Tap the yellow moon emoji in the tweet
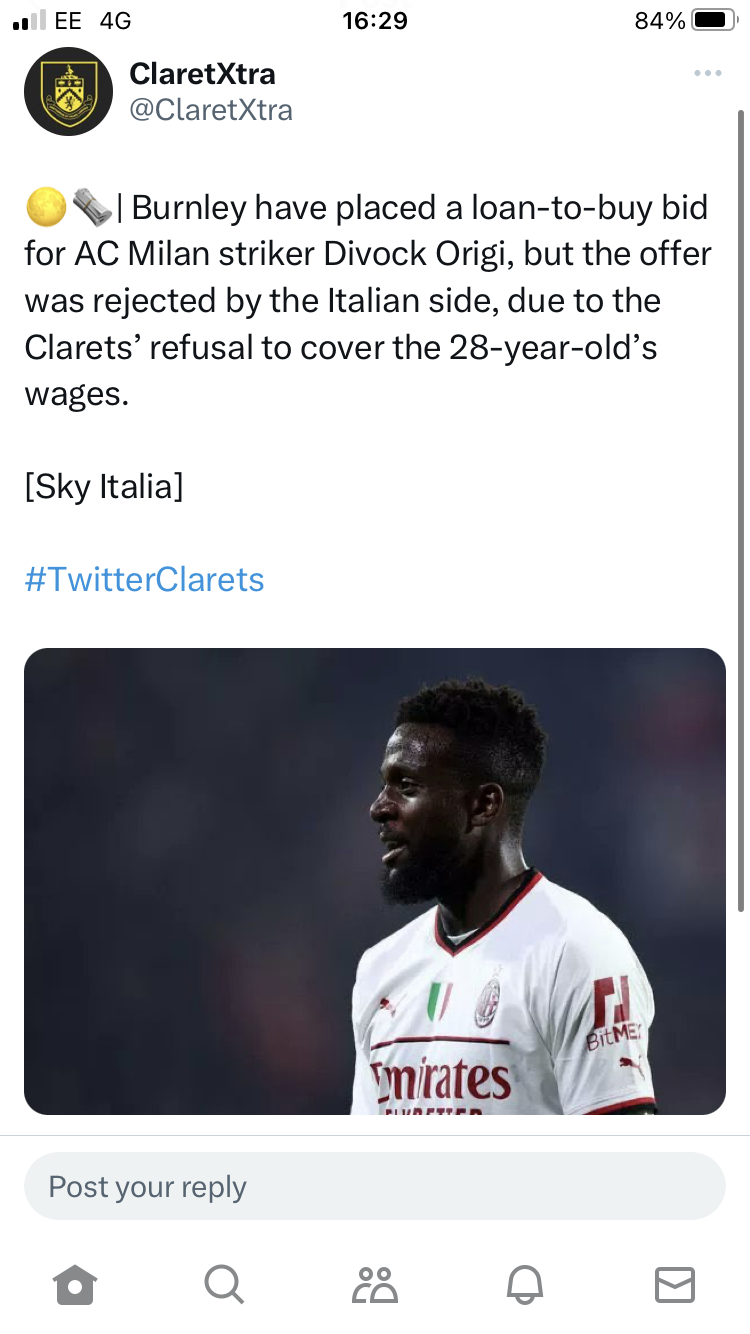 click(x=45, y=208)
